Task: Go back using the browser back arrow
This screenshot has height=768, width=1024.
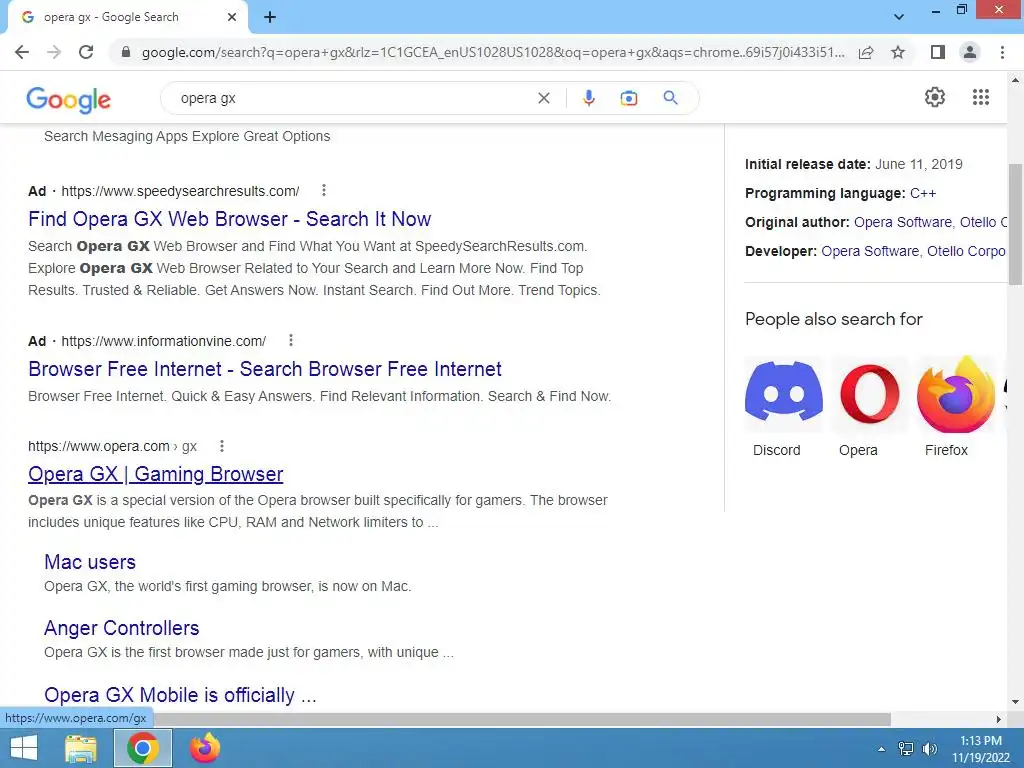Action: [x=22, y=52]
